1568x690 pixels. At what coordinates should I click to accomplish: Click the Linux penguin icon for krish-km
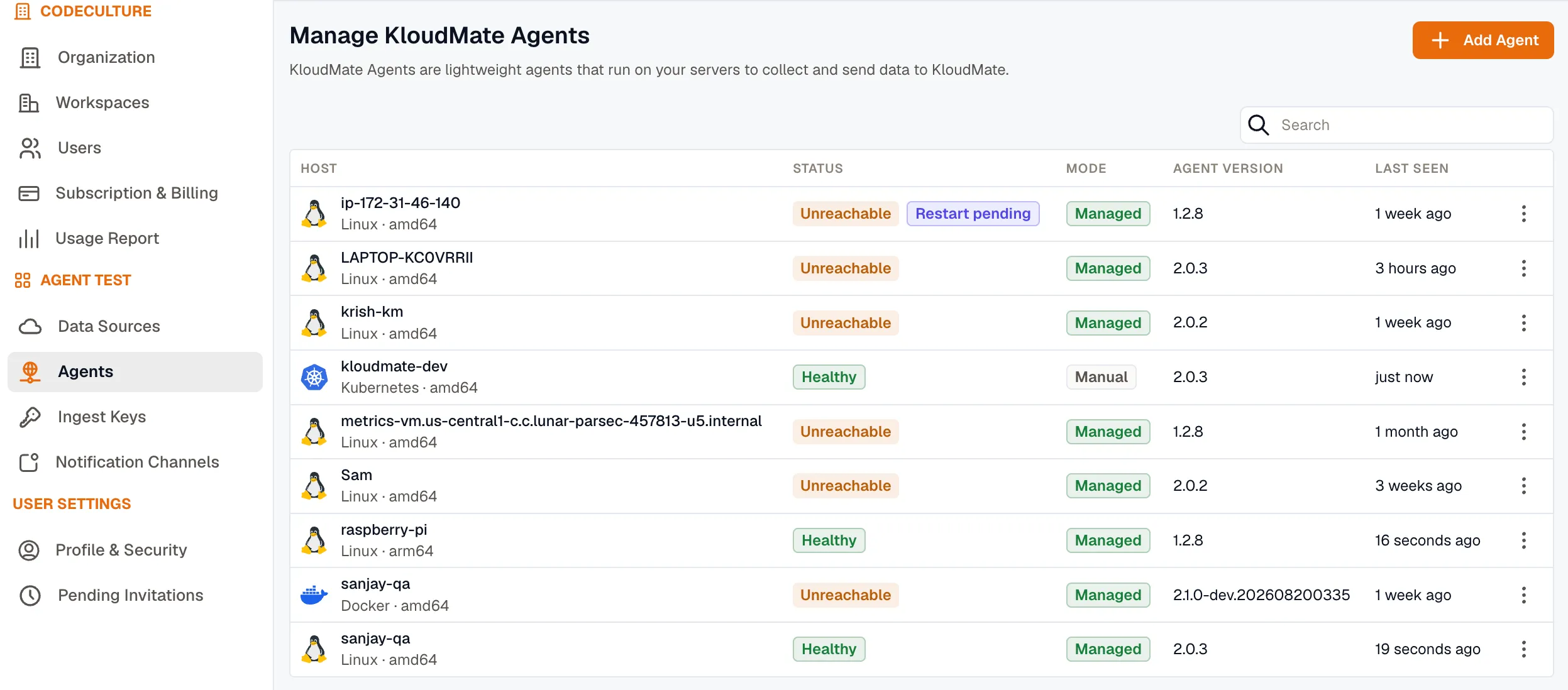coord(314,322)
